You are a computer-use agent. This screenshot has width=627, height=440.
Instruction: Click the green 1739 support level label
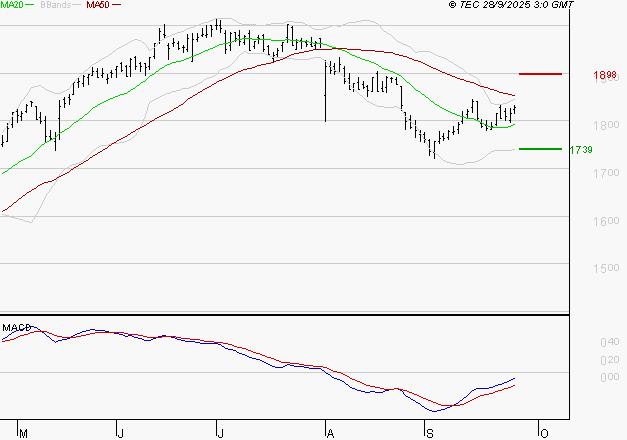pyautogui.click(x=581, y=150)
